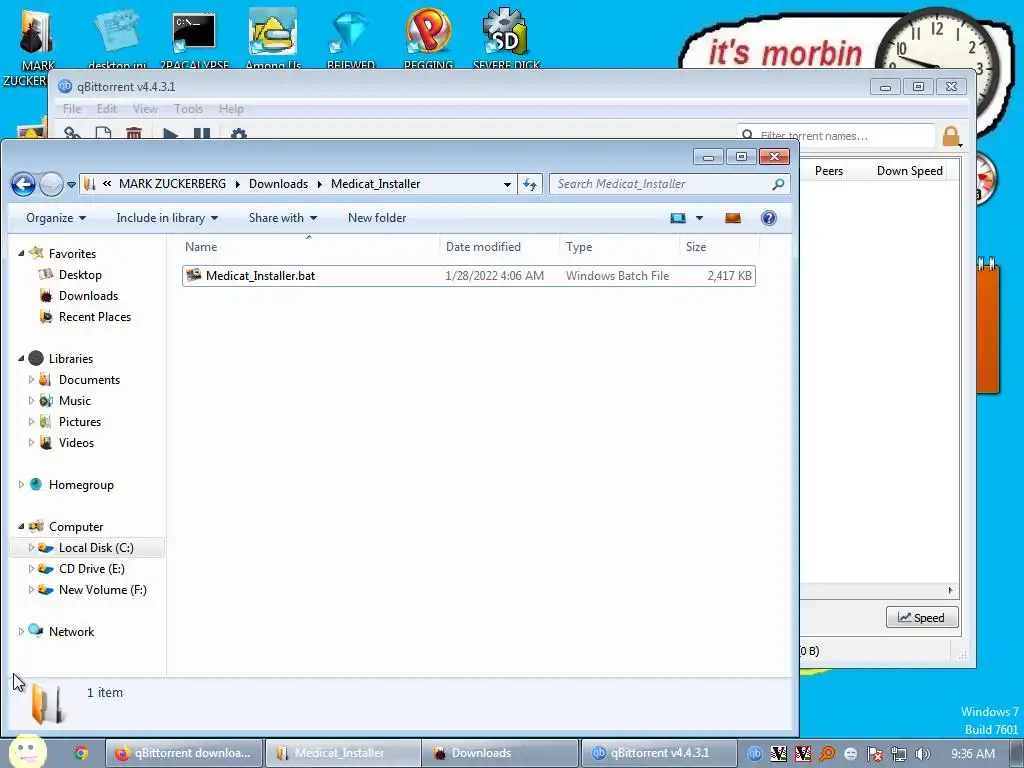Open the Share with dropdown
1024x768 pixels.
coord(283,218)
